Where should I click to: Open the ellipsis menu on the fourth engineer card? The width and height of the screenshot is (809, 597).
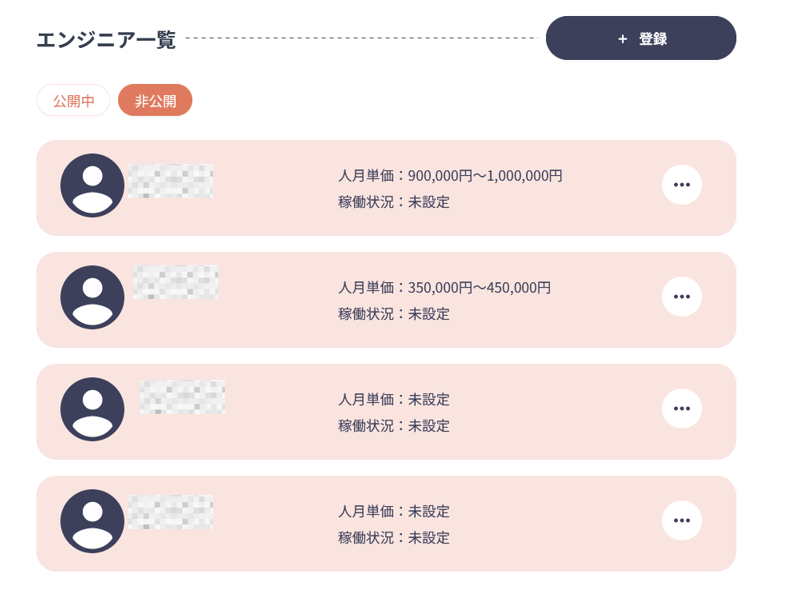coord(682,521)
